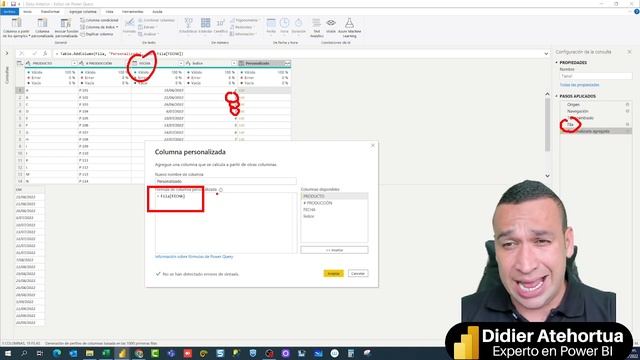
Task: Click the Columna condicional button
Action: [x=99, y=20]
